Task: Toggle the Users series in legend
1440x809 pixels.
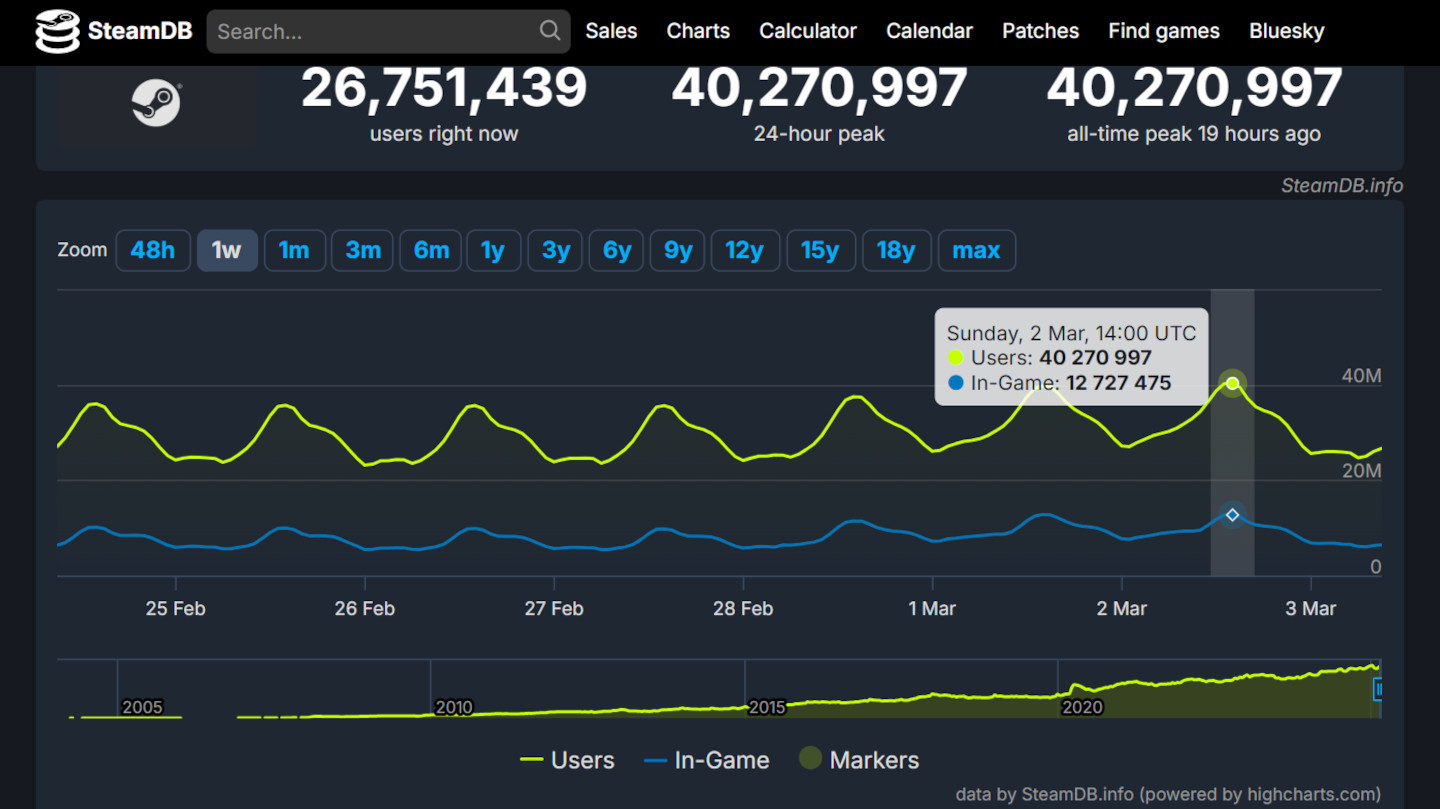Action: point(568,760)
